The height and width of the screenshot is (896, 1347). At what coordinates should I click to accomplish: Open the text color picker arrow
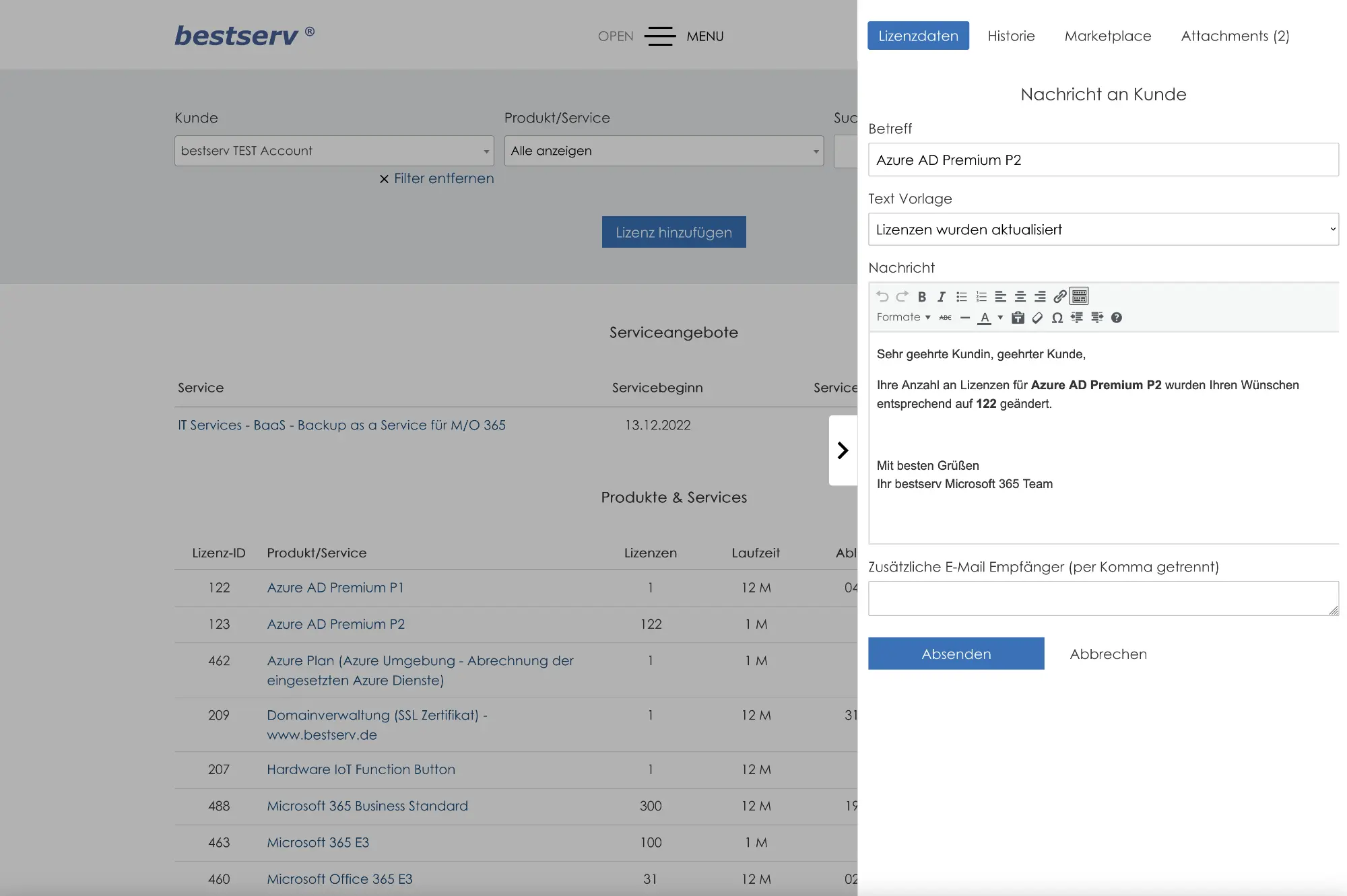coord(1000,318)
